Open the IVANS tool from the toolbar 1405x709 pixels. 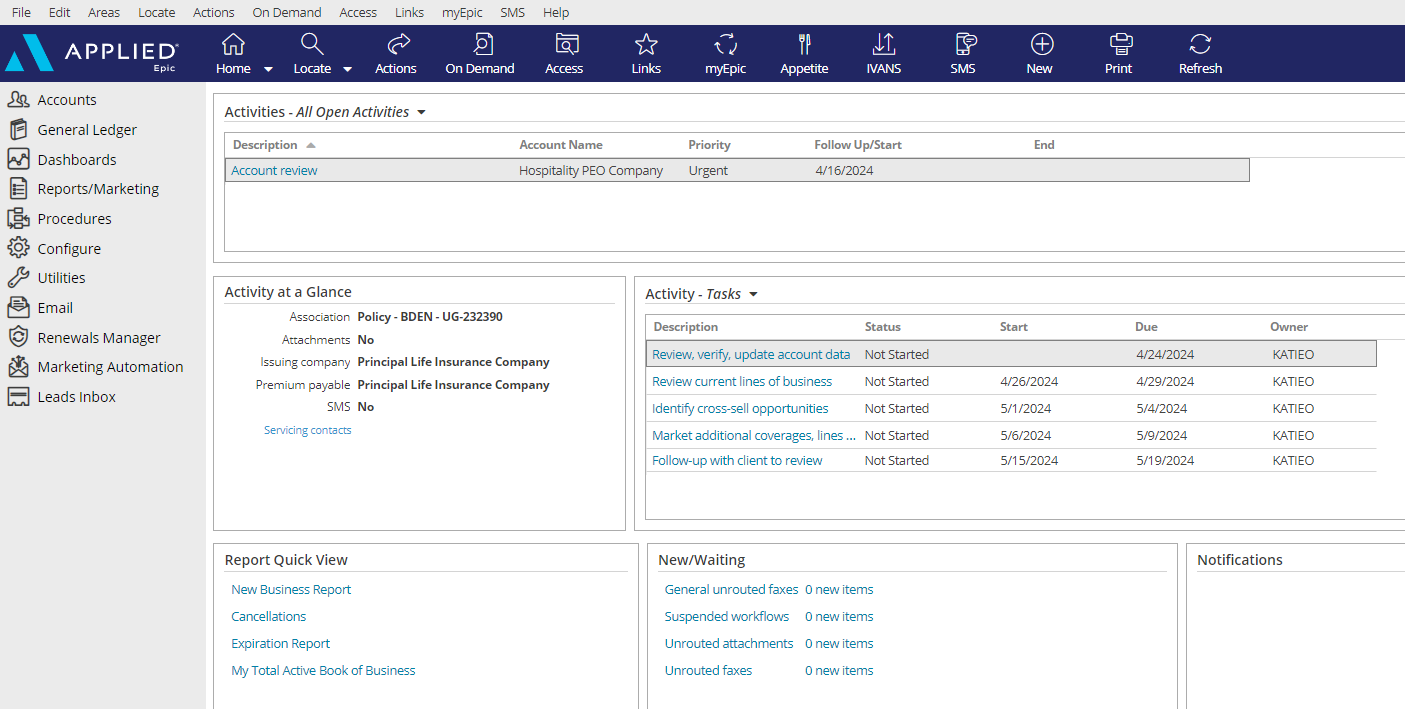pos(883,52)
